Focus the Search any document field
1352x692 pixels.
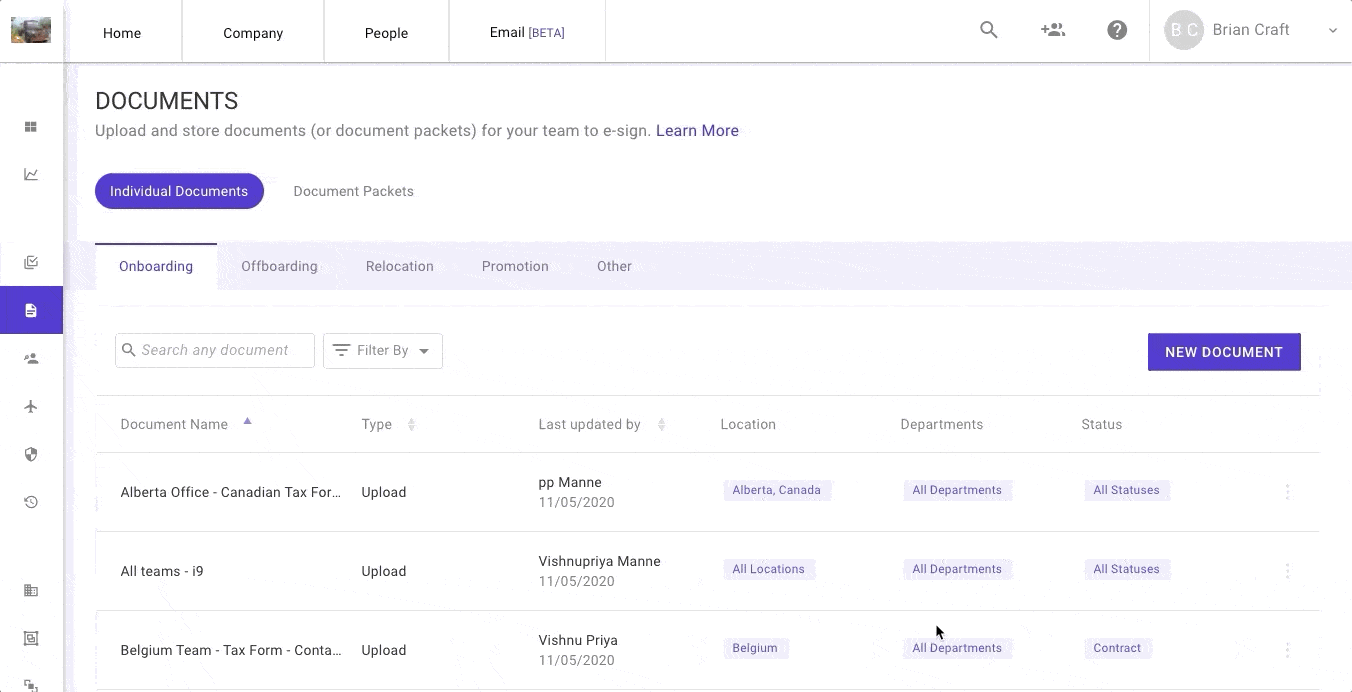click(215, 350)
